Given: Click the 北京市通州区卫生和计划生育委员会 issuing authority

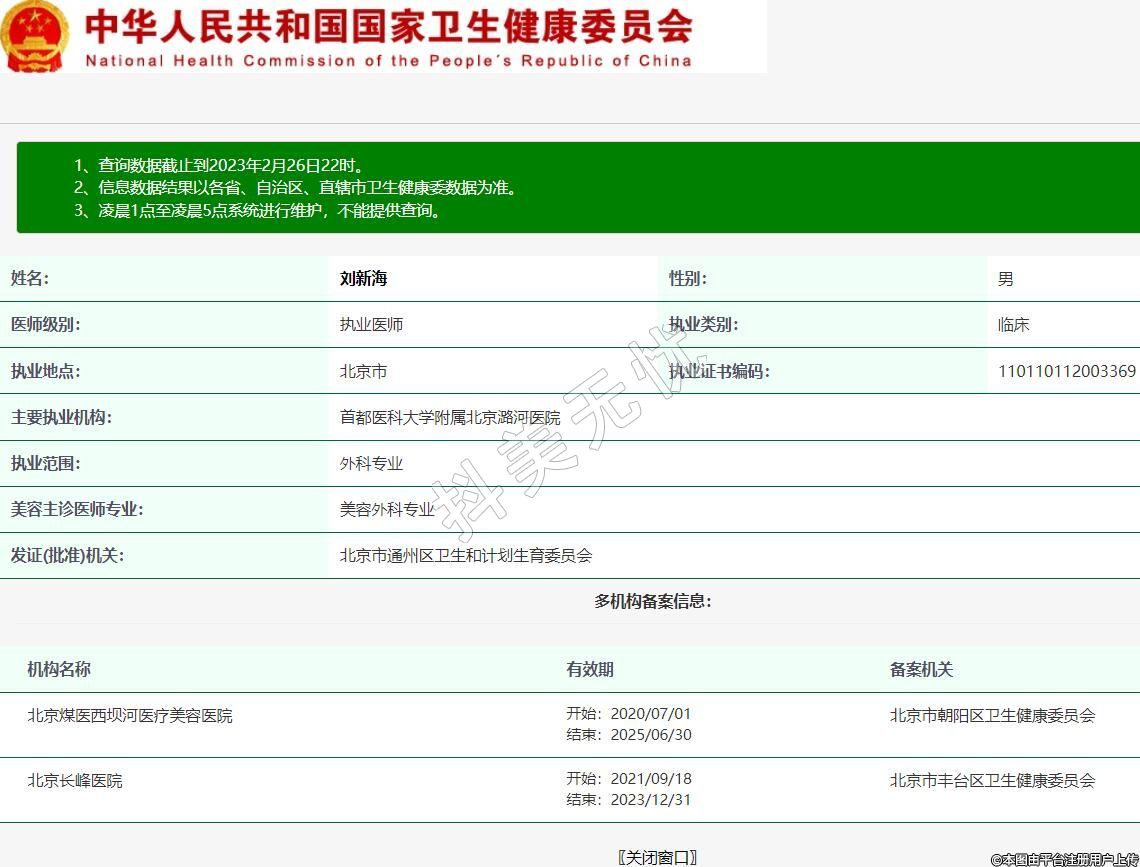Looking at the screenshot, I should coord(466,555).
